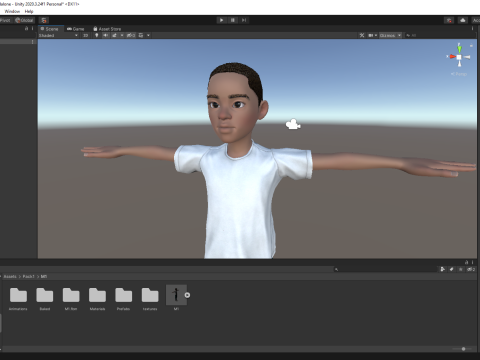The height and width of the screenshot is (360, 480).
Task: Lock the Project panel
Action: [x=466, y=262]
